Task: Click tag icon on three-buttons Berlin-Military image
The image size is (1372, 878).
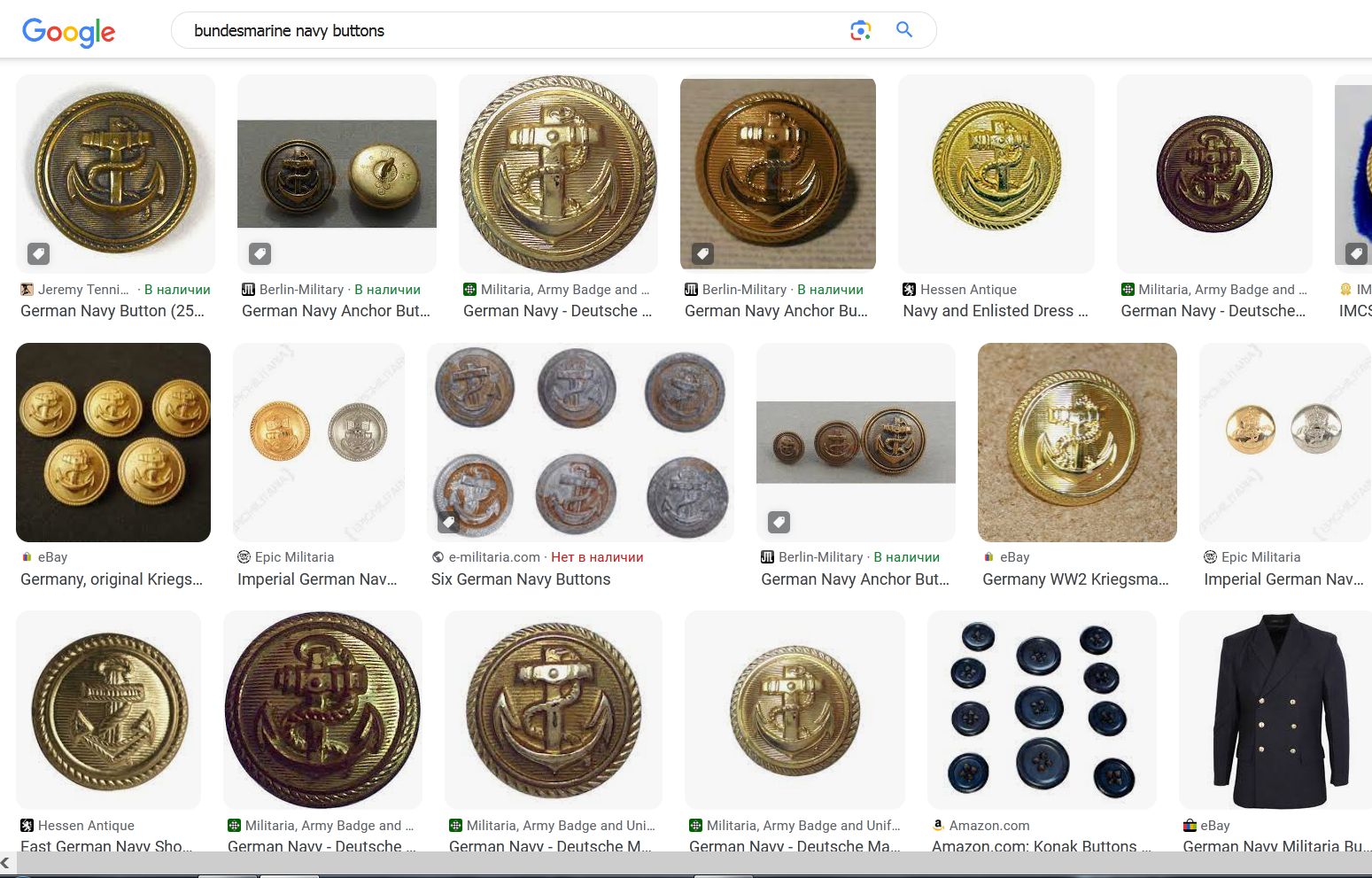Action: (x=779, y=522)
